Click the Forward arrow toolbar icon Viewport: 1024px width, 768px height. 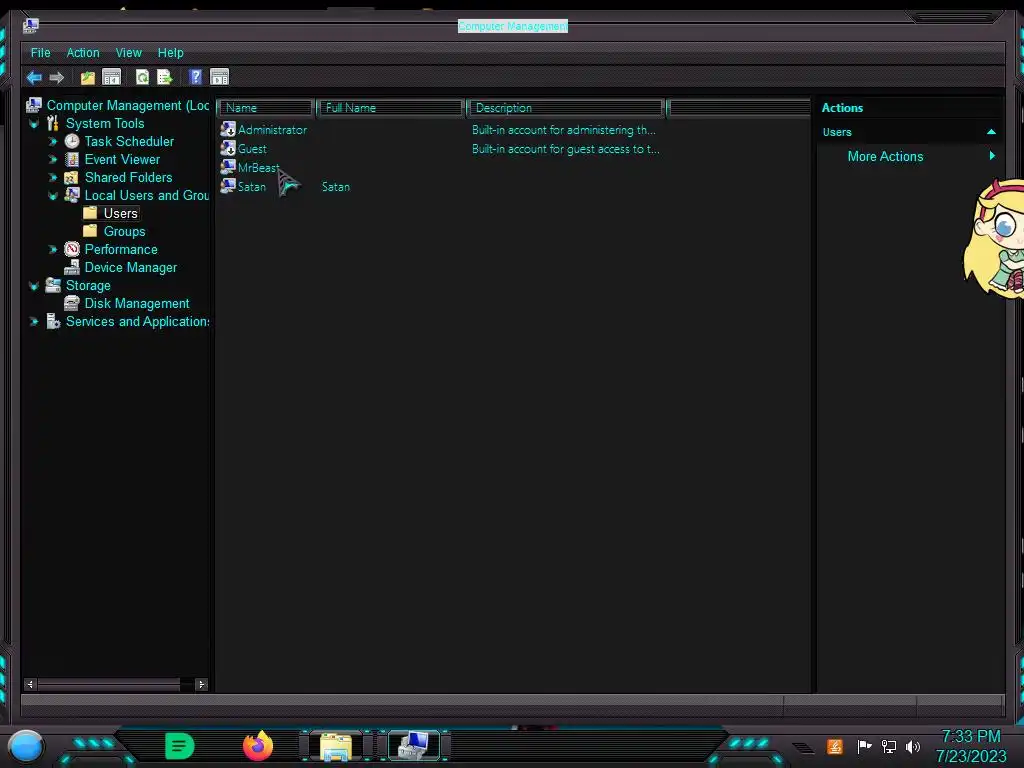[x=57, y=78]
